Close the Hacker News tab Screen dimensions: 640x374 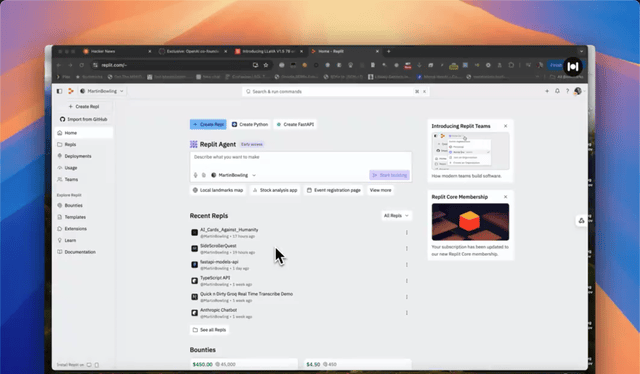click(149, 51)
